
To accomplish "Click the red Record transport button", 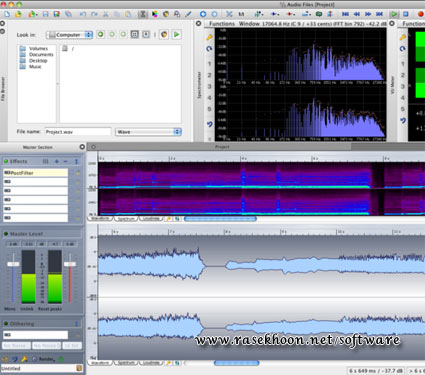I will [x=421, y=14].
